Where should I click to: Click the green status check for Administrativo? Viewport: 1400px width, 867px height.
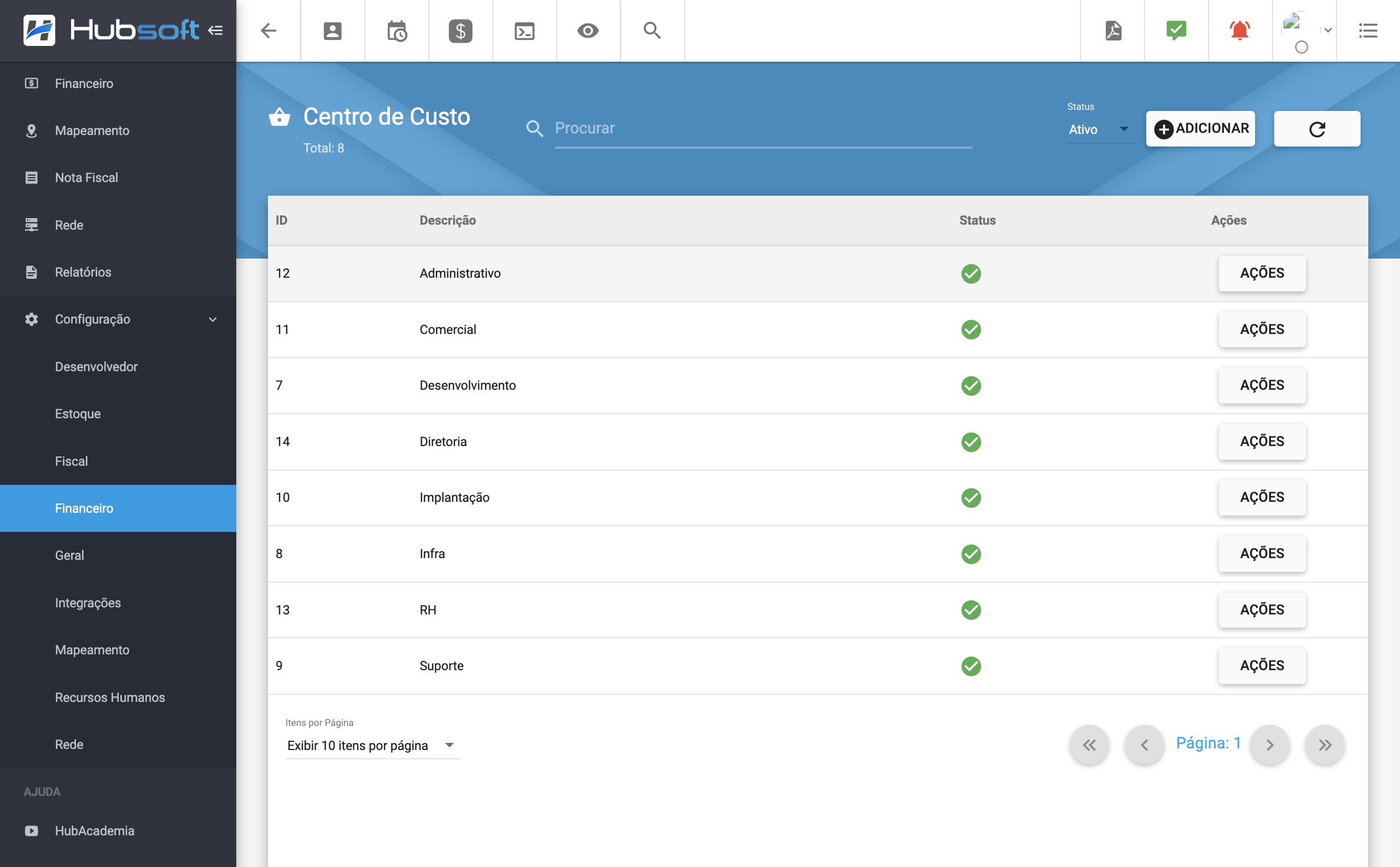[971, 273]
